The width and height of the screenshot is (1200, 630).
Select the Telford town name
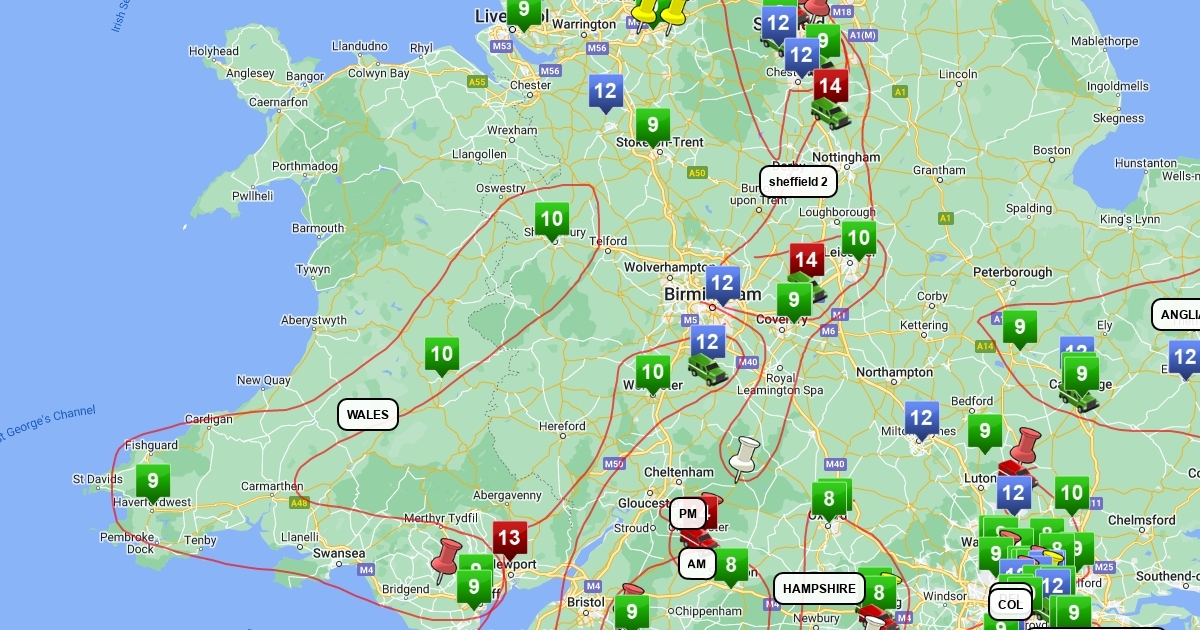(x=609, y=241)
